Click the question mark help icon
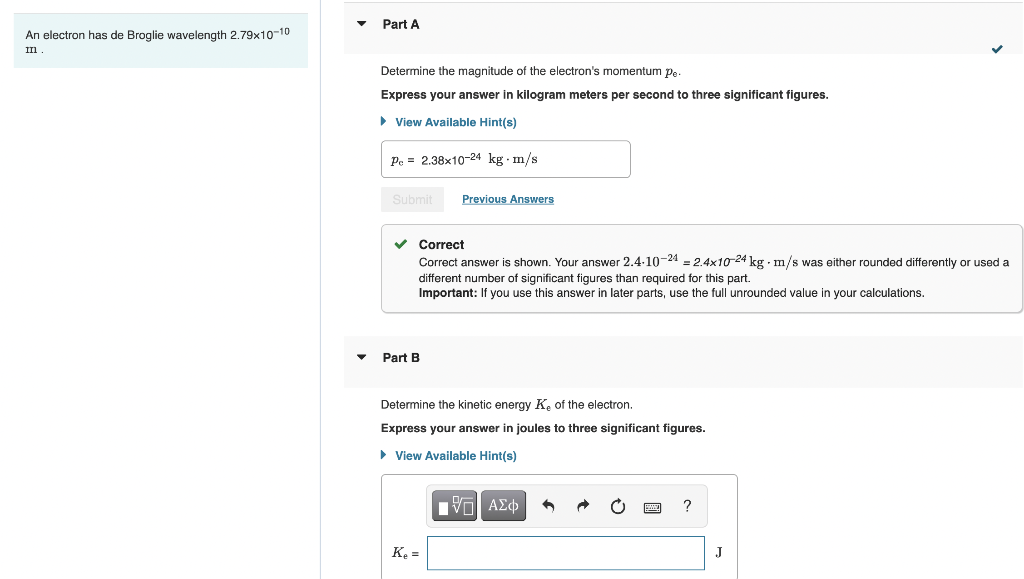This screenshot has height=579, width=1024. (685, 505)
